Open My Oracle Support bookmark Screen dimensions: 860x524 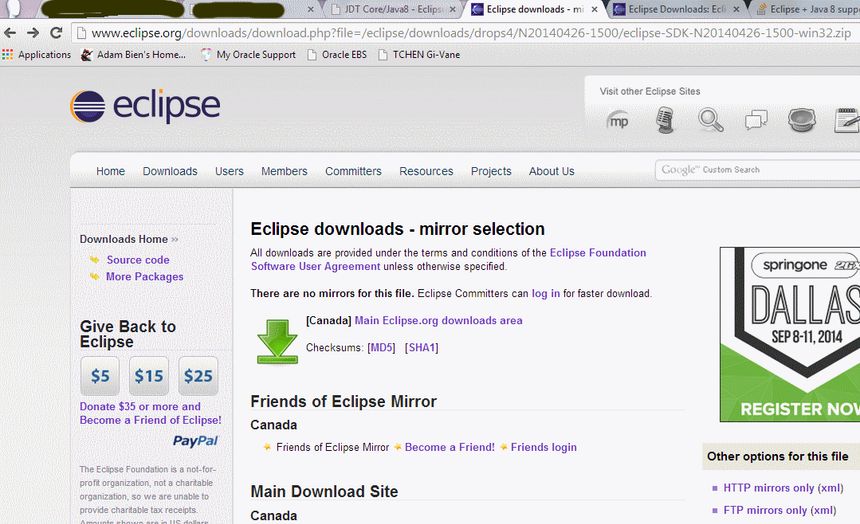pyautogui.click(x=255, y=55)
